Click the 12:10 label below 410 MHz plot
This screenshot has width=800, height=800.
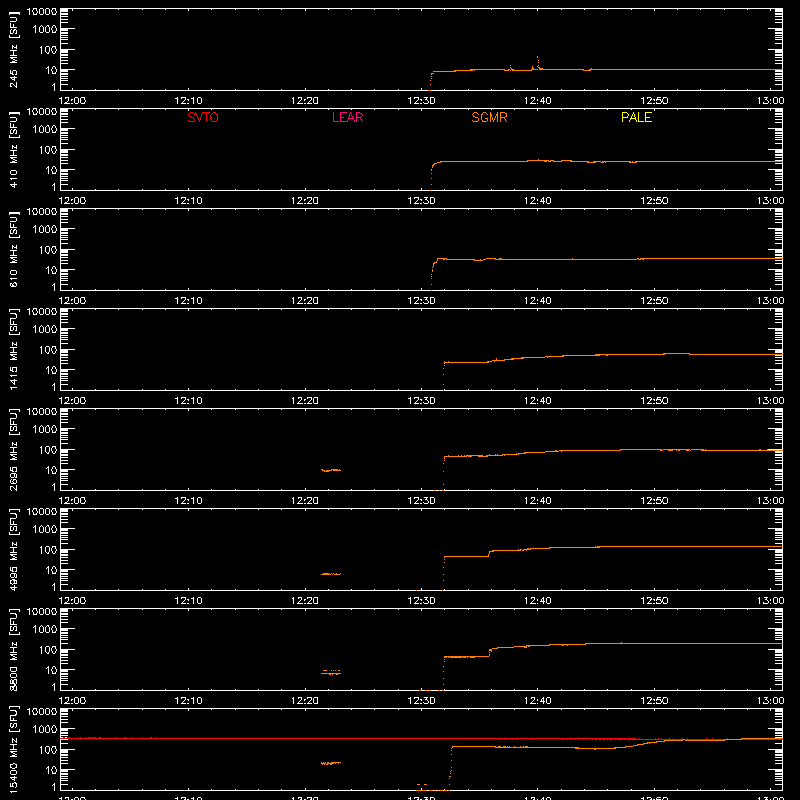tap(189, 201)
